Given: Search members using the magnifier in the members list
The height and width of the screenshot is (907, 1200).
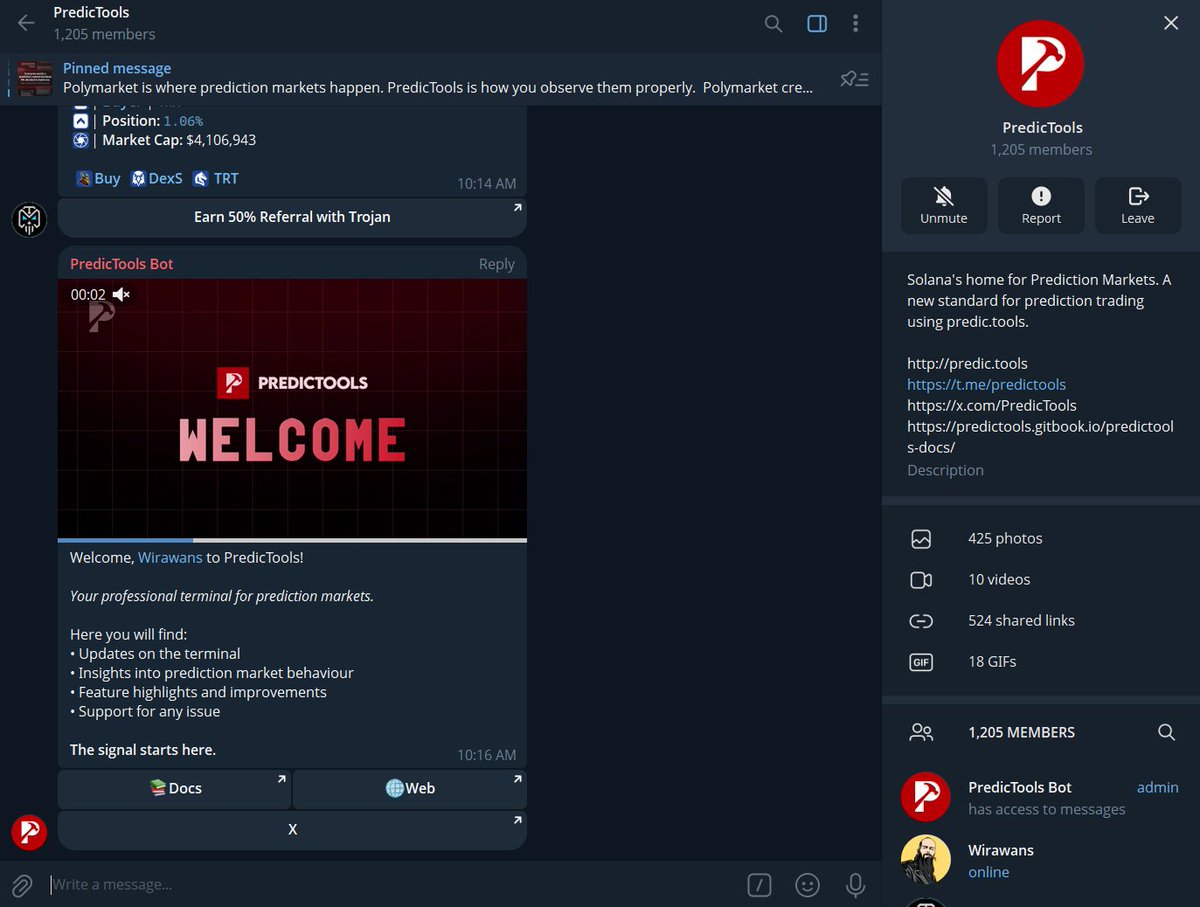Looking at the screenshot, I should tap(1166, 732).
